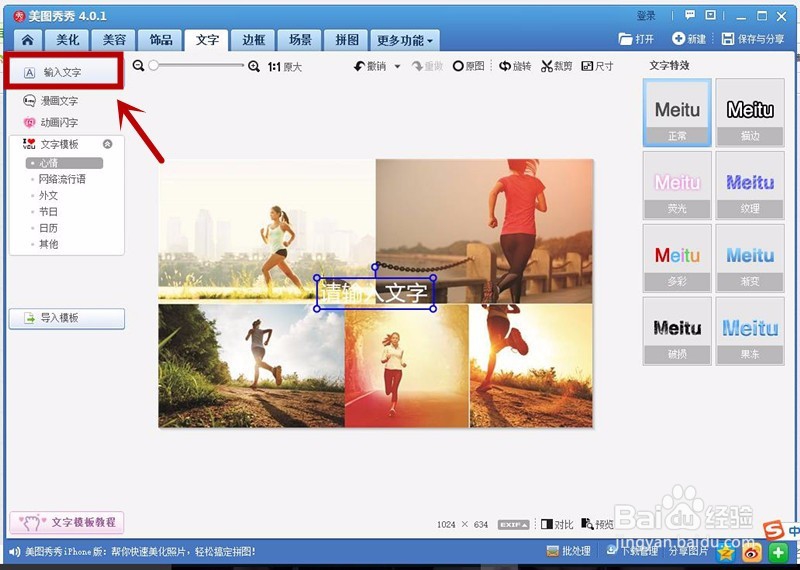This screenshot has height=570, width=800.
Task: Click the 旋转 rotate tool
Action: pyautogui.click(x=515, y=66)
